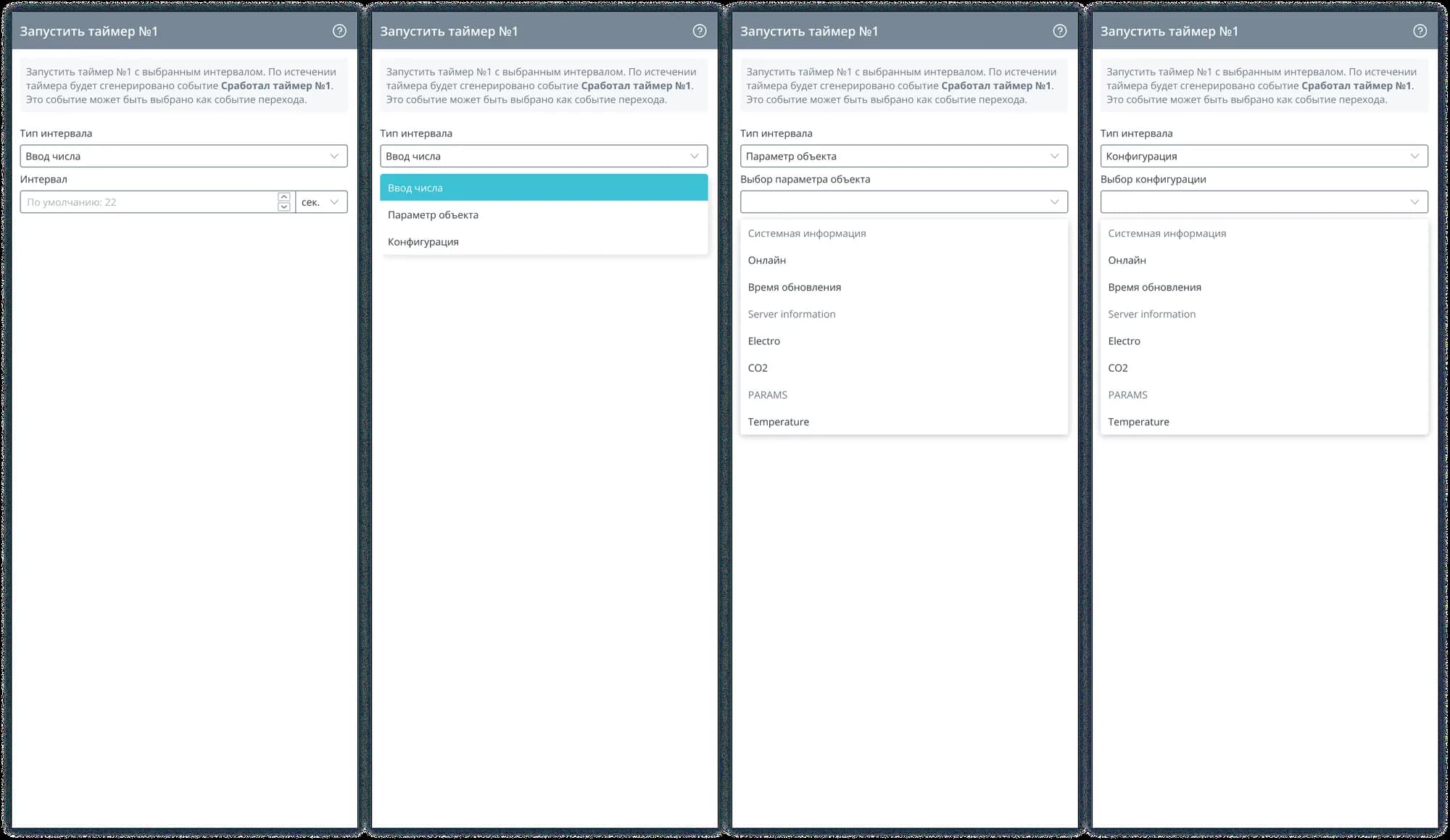The width and height of the screenshot is (1450, 840).
Task: Select Electro in object parameter list
Action: point(764,341)
